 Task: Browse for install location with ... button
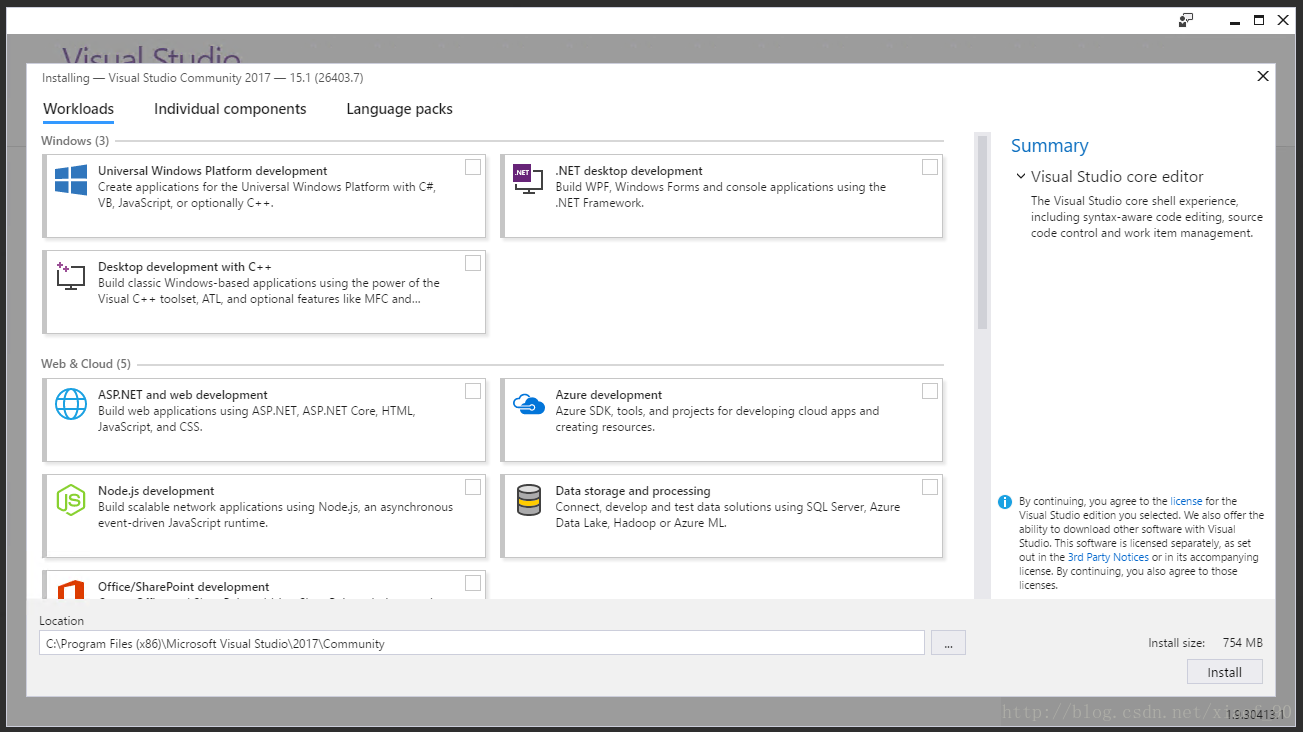click(x=948, y=643)
